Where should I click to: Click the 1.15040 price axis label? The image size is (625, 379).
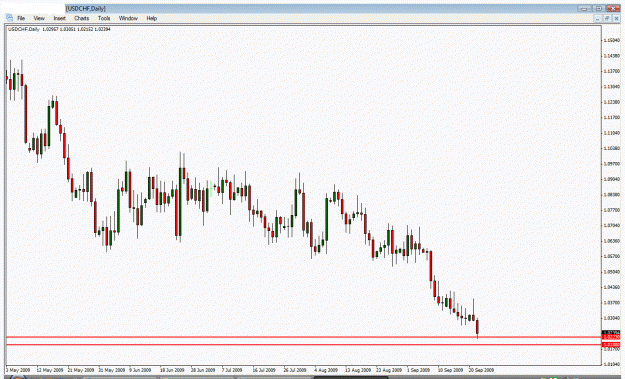(611, 40)
